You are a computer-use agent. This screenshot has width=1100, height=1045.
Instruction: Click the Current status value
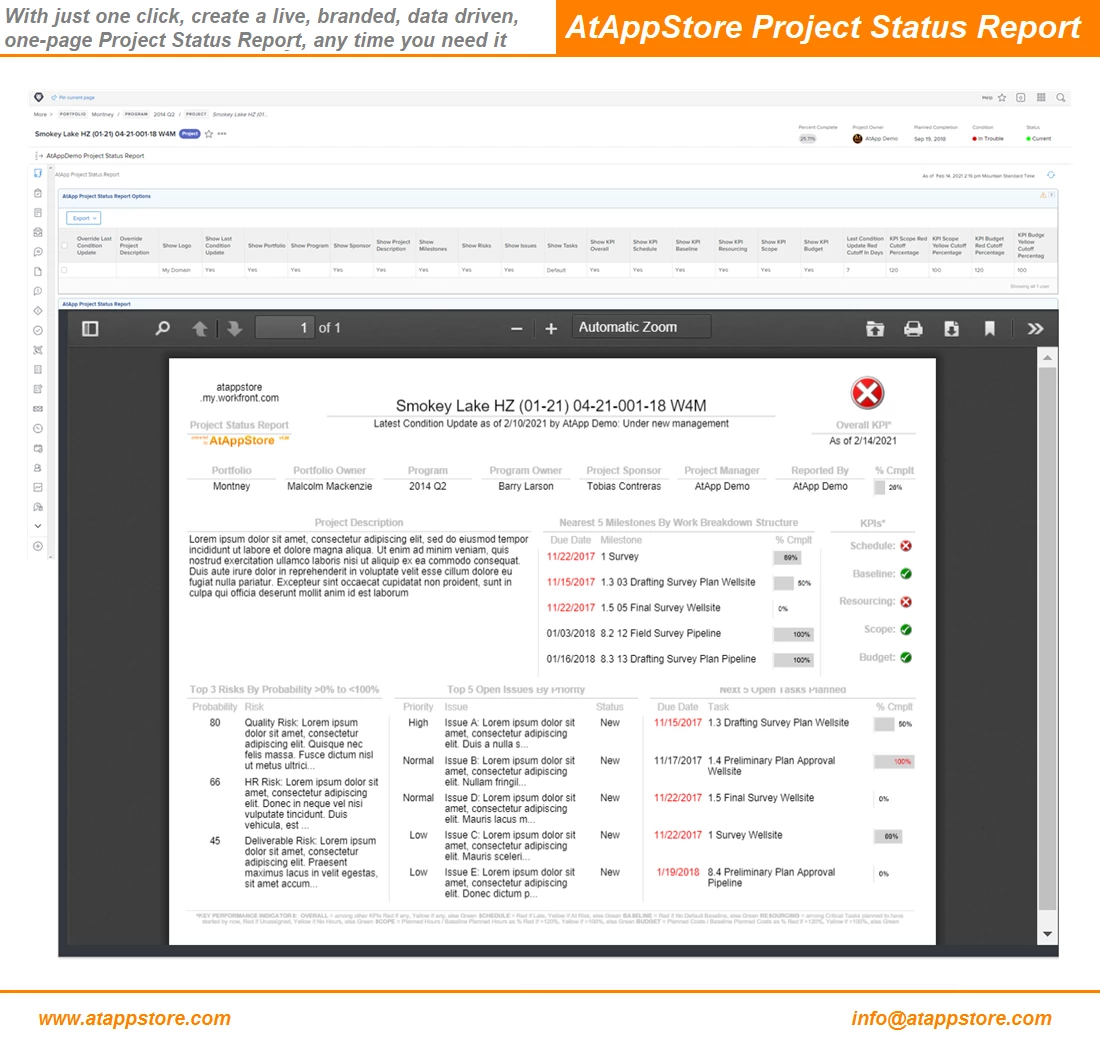pos(1039,139)
